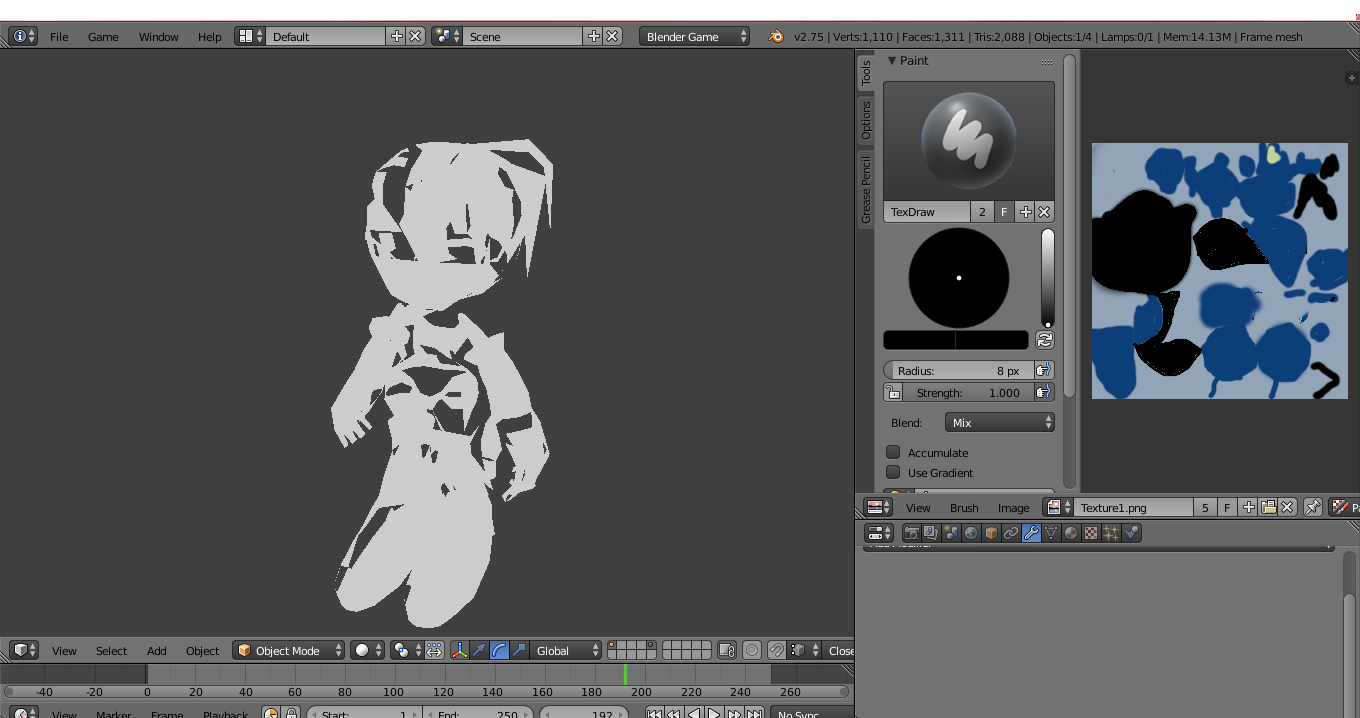Click the brush color wheel

click(958, 278)
